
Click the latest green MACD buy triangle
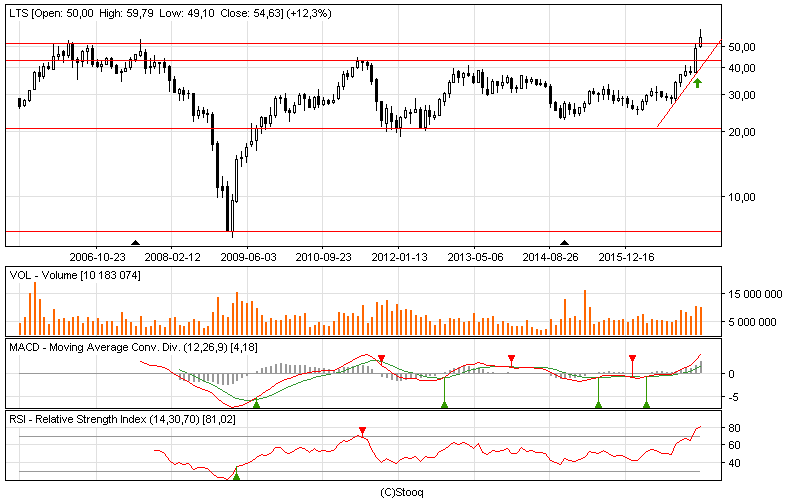point(646,404)
